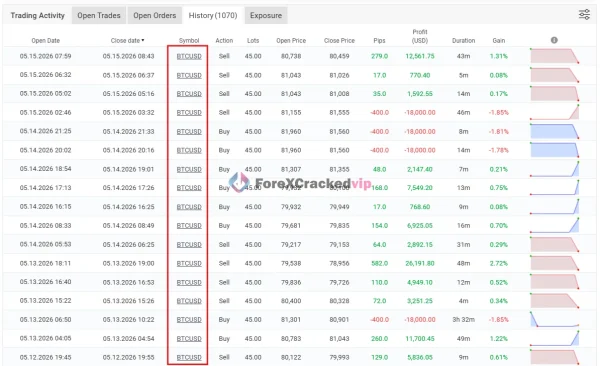Image resolution: width=600 pixels, height=366 pixels.
Task: Sort by the Open Price column header
Action: coord(291,41)
